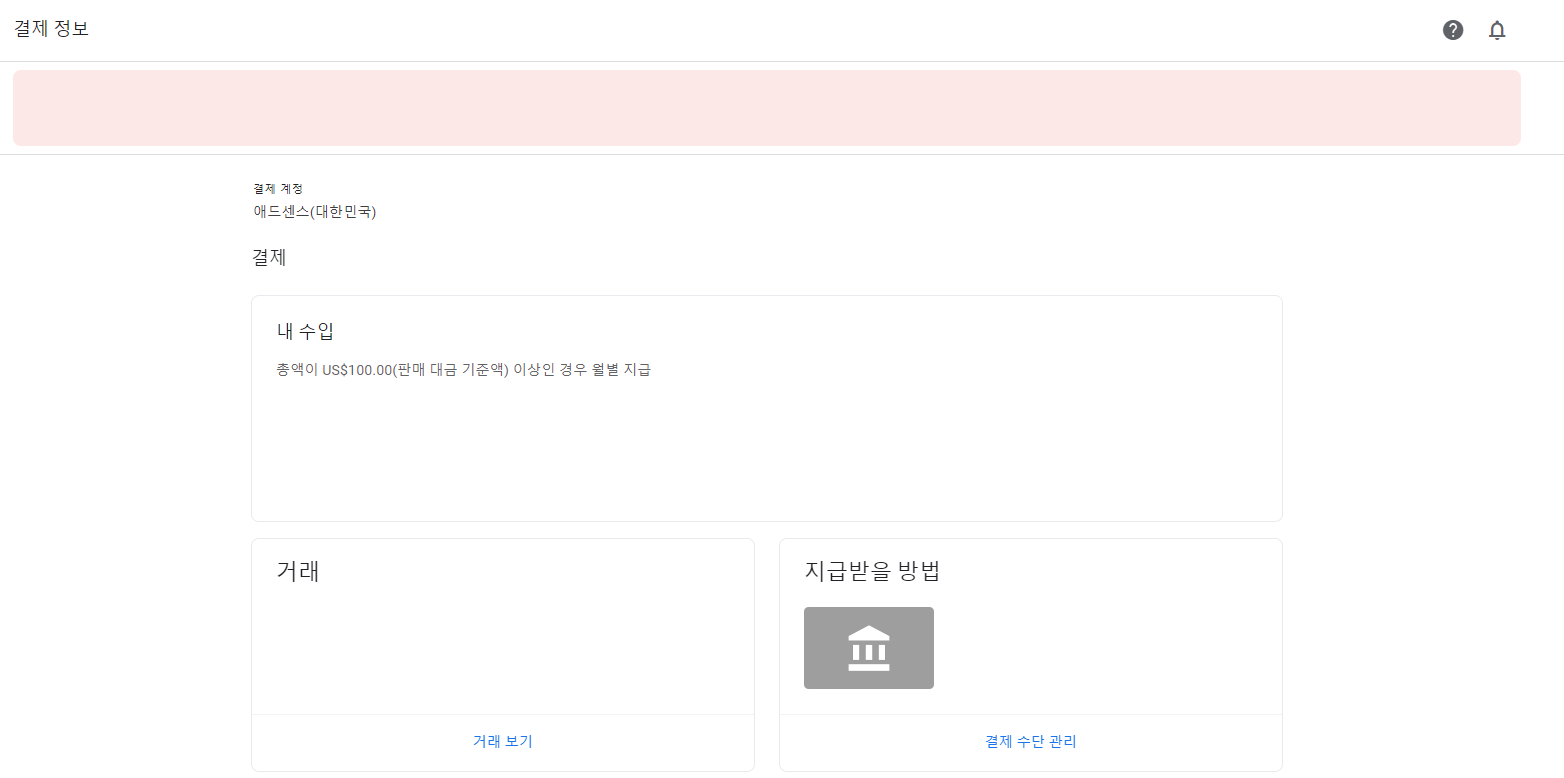1564x778 pixels.
Task: Click the pink alert banner
Action: 767,108
